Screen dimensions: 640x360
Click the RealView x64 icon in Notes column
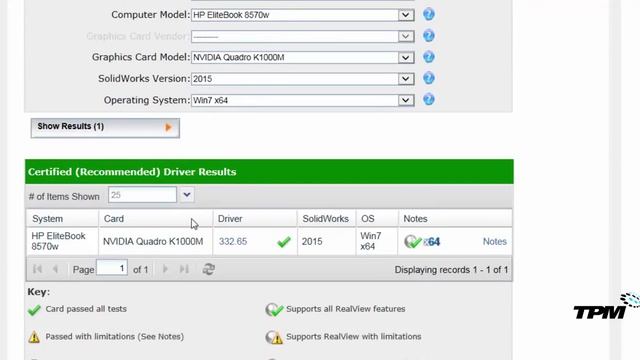[x=422, y=242]
